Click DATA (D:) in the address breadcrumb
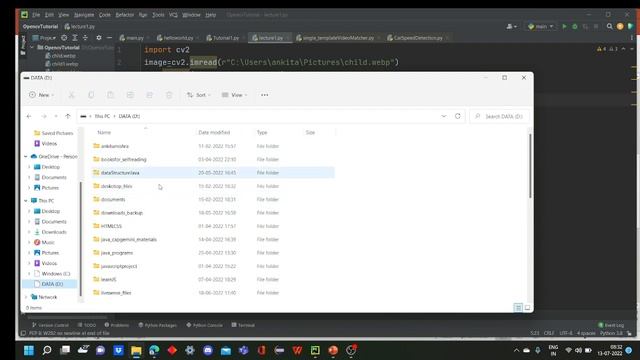640x360 pixels. 129,116
